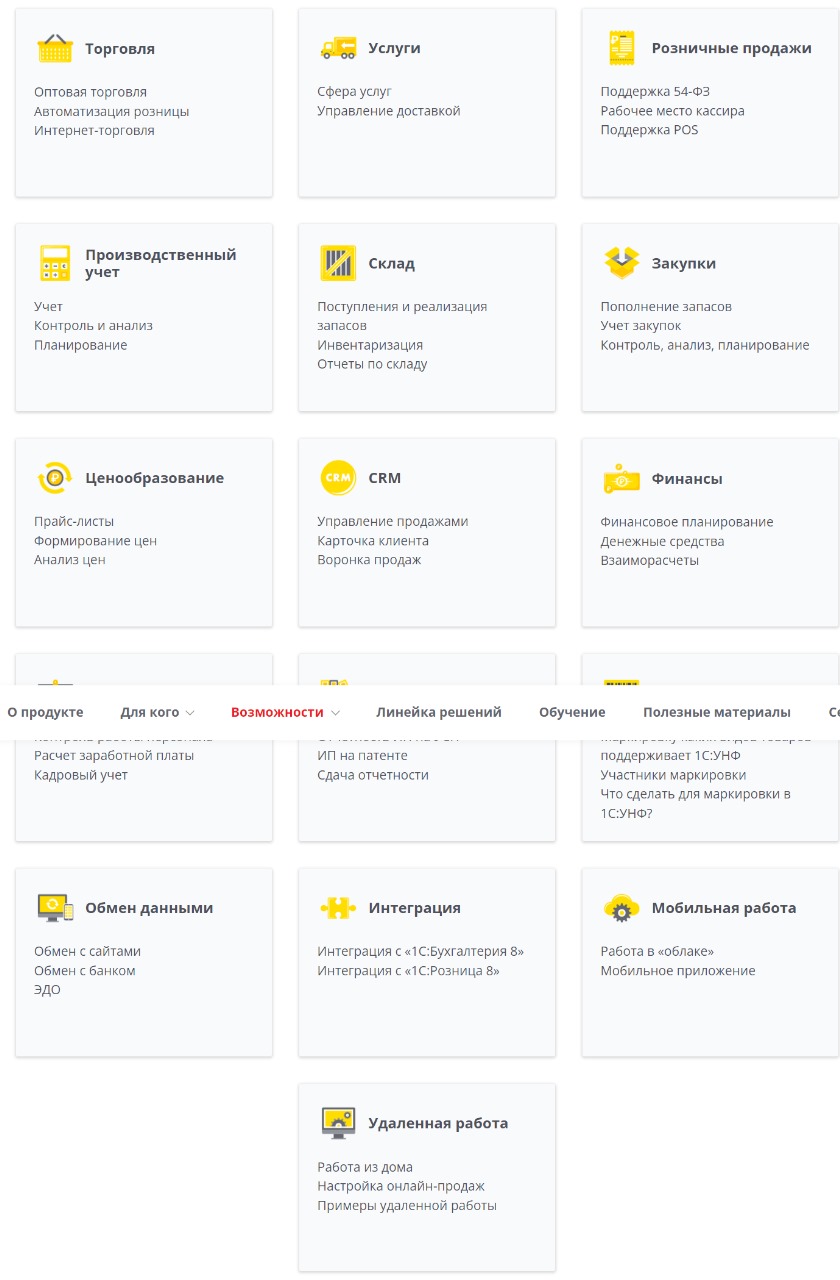840x1280 pixels.
Task: Follow the Воронка продаж link
Action: tap(369, 560)
